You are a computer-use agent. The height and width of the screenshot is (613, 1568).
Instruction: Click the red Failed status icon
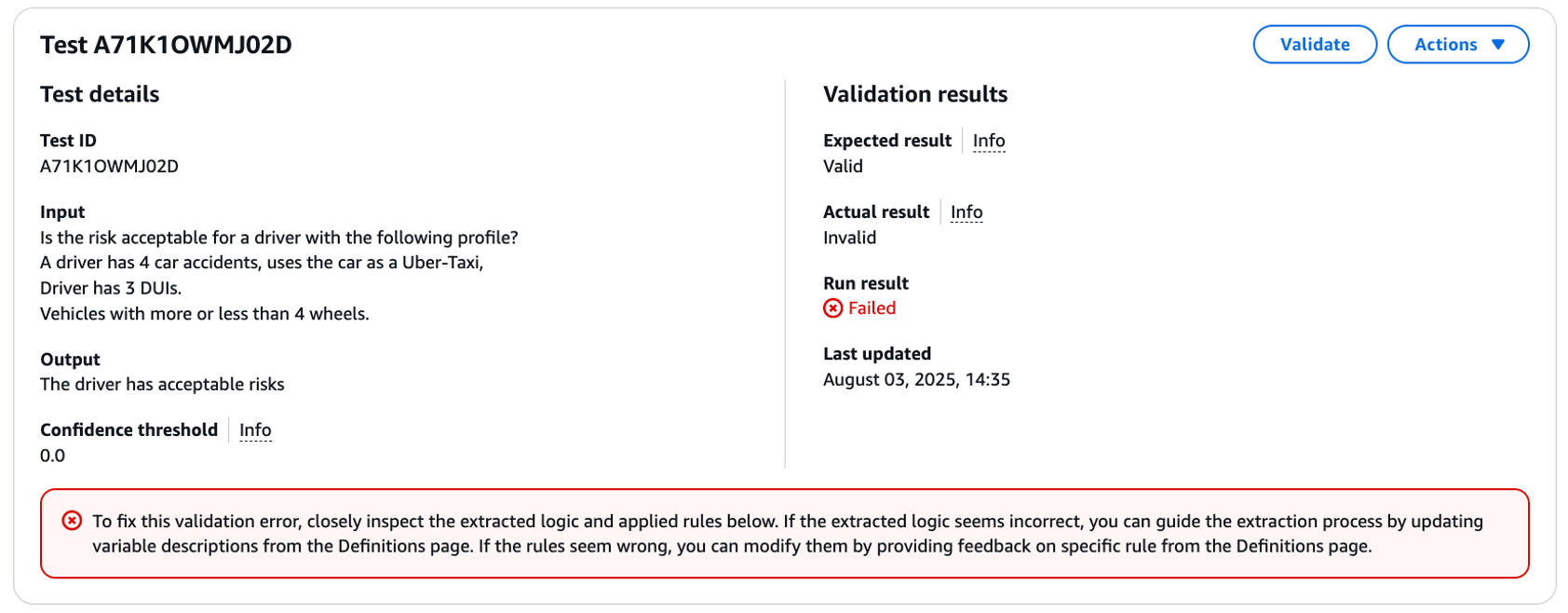click(832, 307)
